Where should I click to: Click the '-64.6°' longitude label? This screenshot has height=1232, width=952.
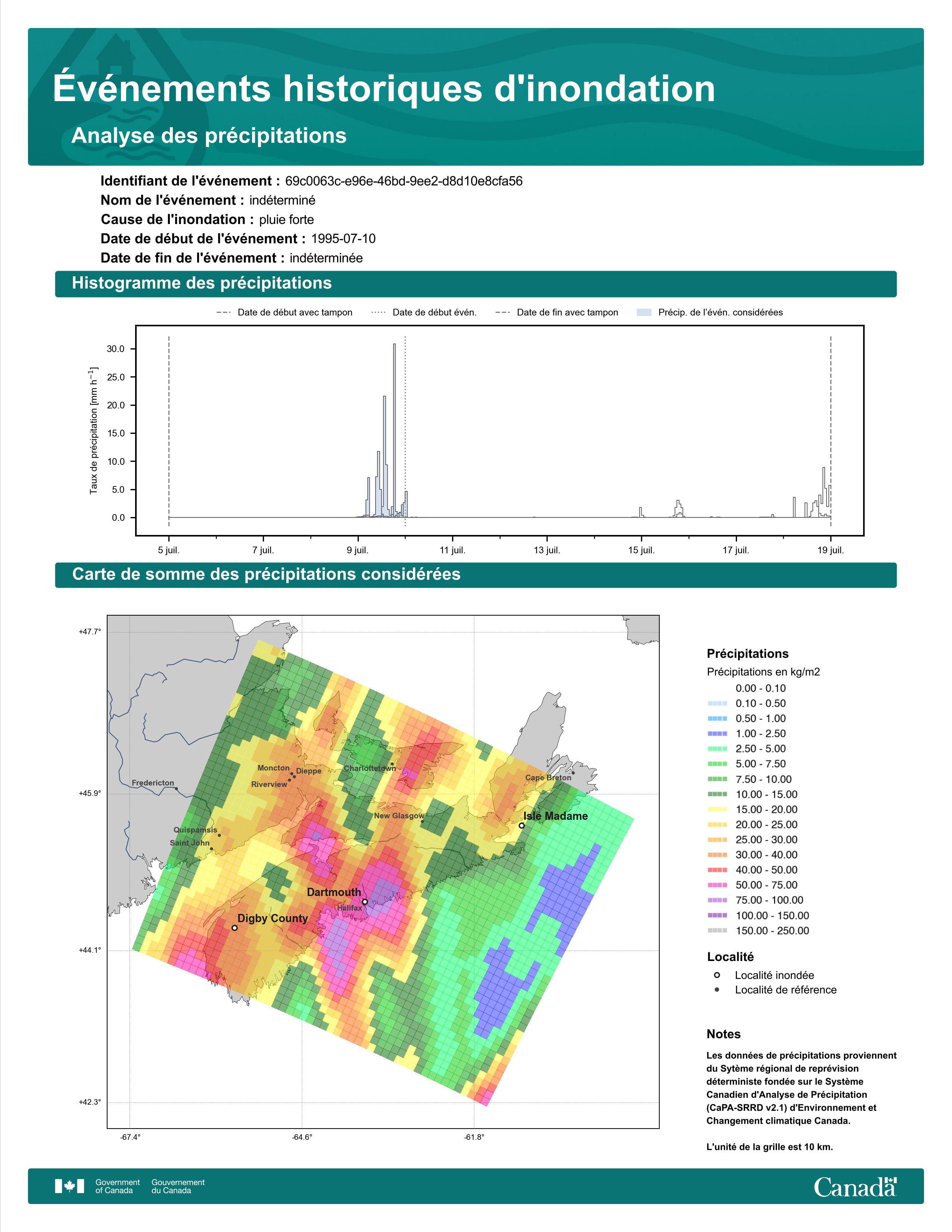(x=302, y=1137)
